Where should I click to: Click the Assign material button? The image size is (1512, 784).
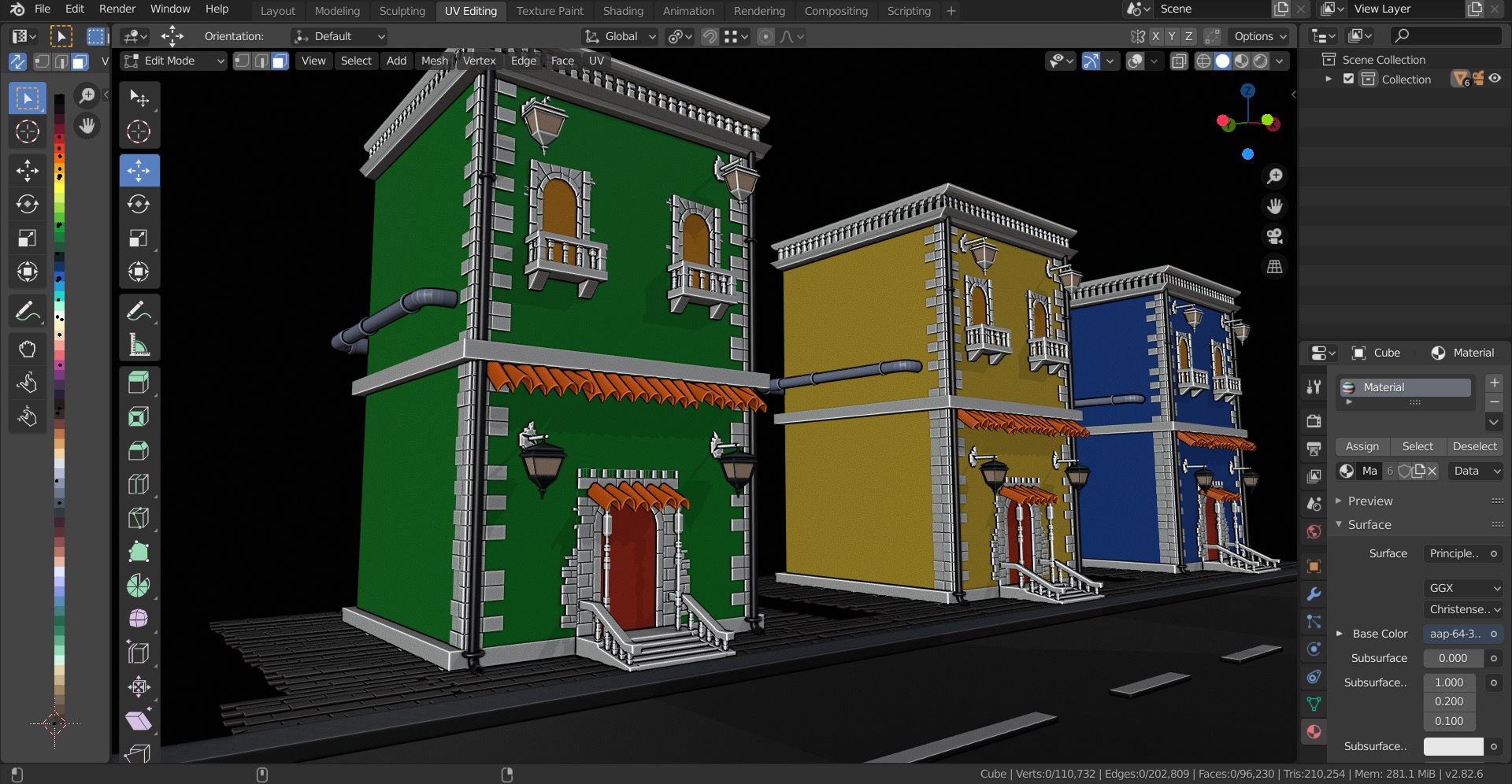point(1362,446)
